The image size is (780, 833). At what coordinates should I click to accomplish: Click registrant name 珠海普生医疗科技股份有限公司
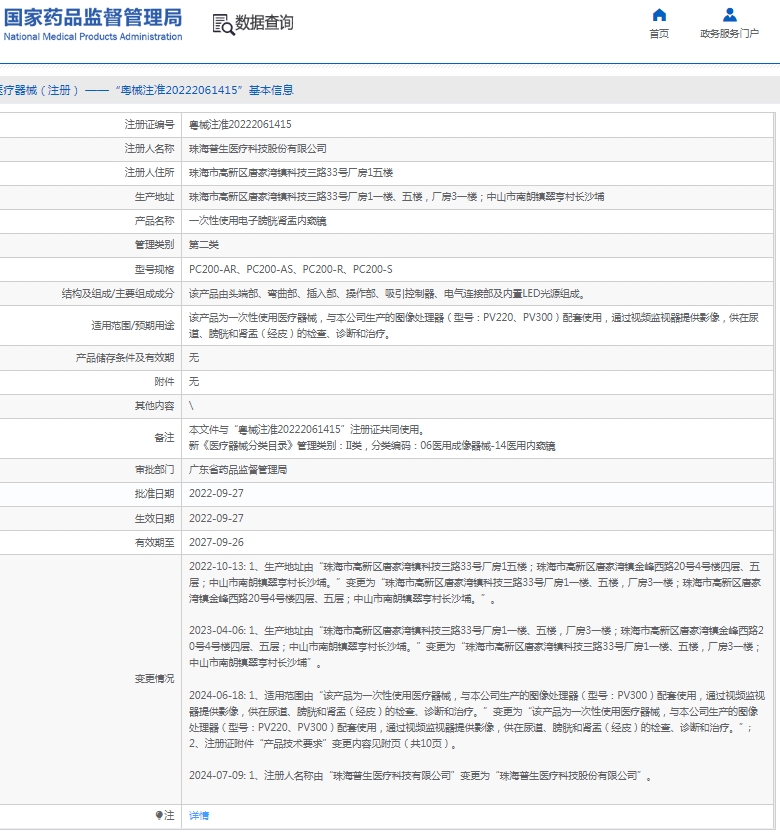pos(258,149)
